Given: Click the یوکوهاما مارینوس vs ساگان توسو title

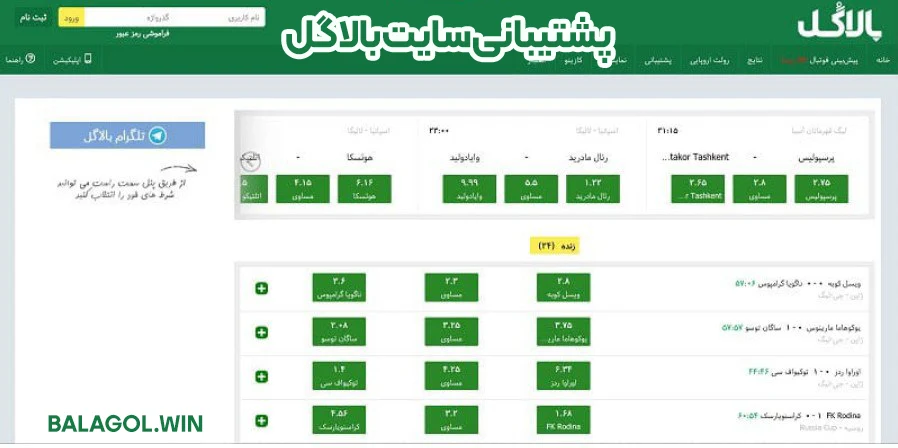Looking at the screenshot, I should pyautogui.click(x=804, y=328).
